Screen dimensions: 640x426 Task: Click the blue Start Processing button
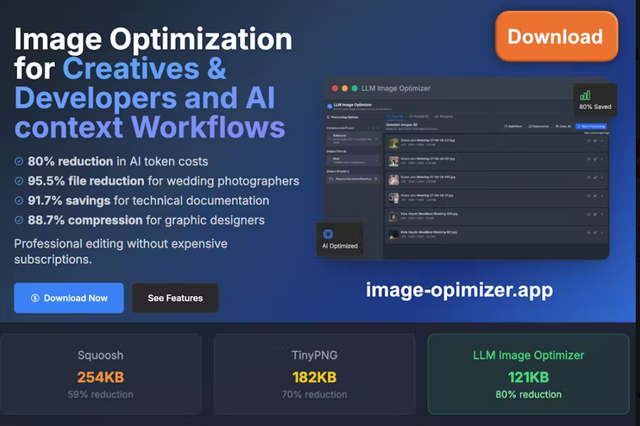coord(591,126)
